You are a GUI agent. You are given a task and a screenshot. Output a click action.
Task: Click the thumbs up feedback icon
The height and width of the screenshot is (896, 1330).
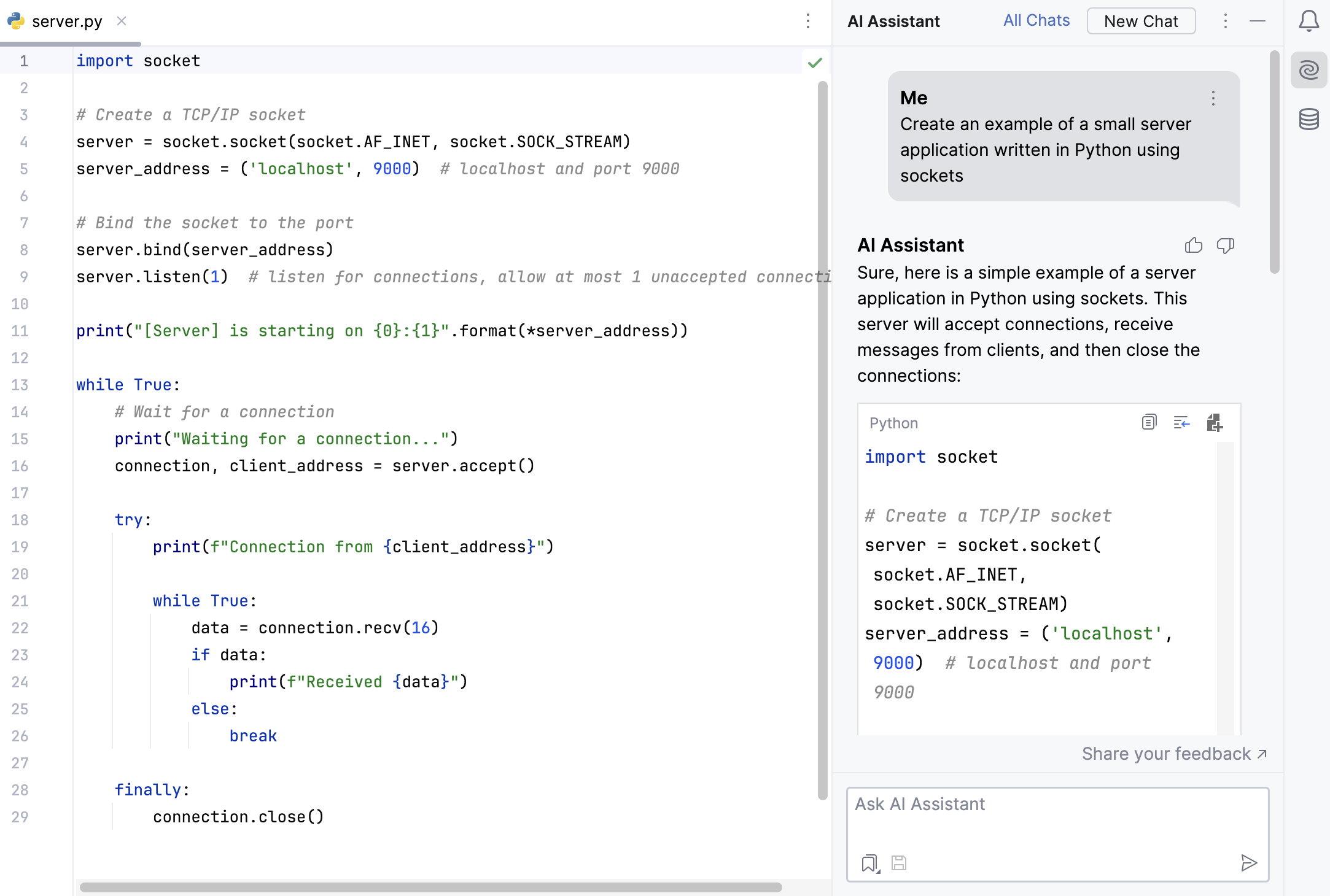point(1193,245)
